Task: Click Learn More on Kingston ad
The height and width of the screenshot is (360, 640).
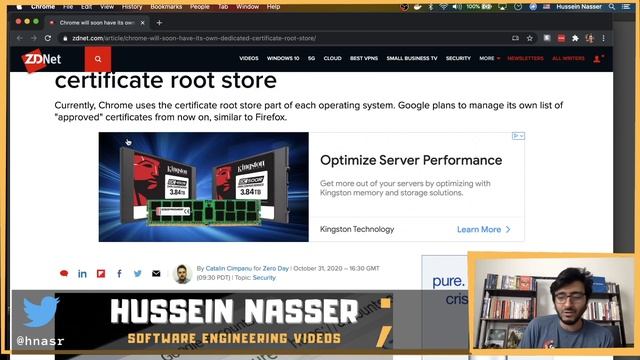Action: (x=484, y=229)
